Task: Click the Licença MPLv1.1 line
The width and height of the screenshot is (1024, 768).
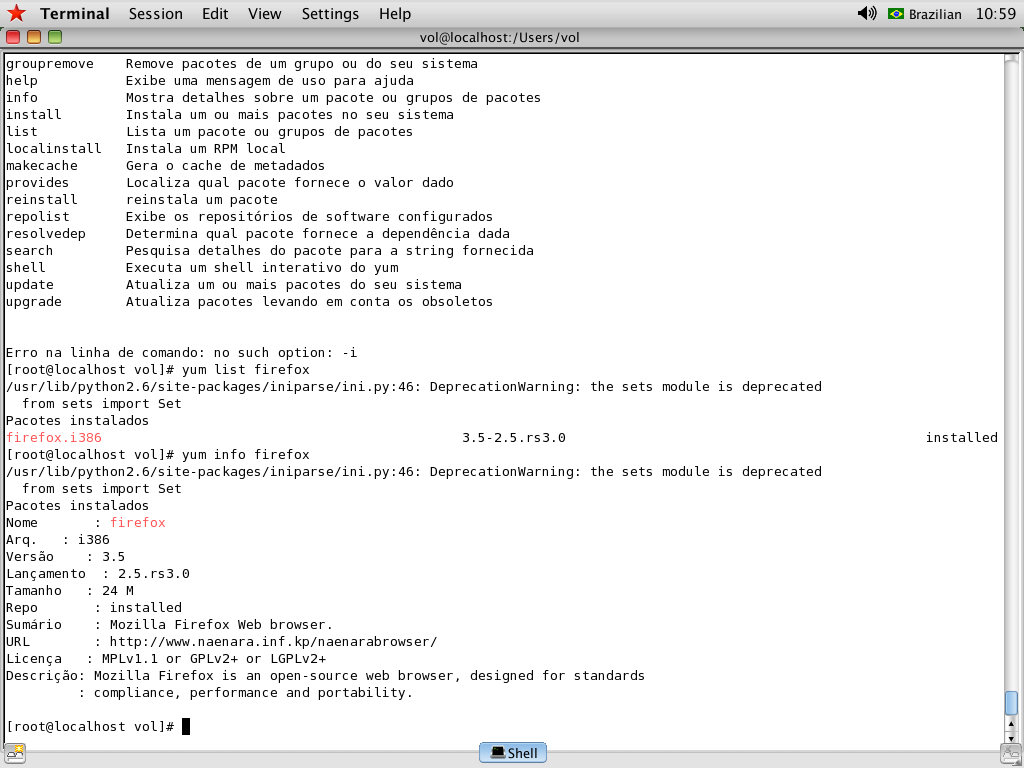Action: pyautogui.click(x=166, y=658)
